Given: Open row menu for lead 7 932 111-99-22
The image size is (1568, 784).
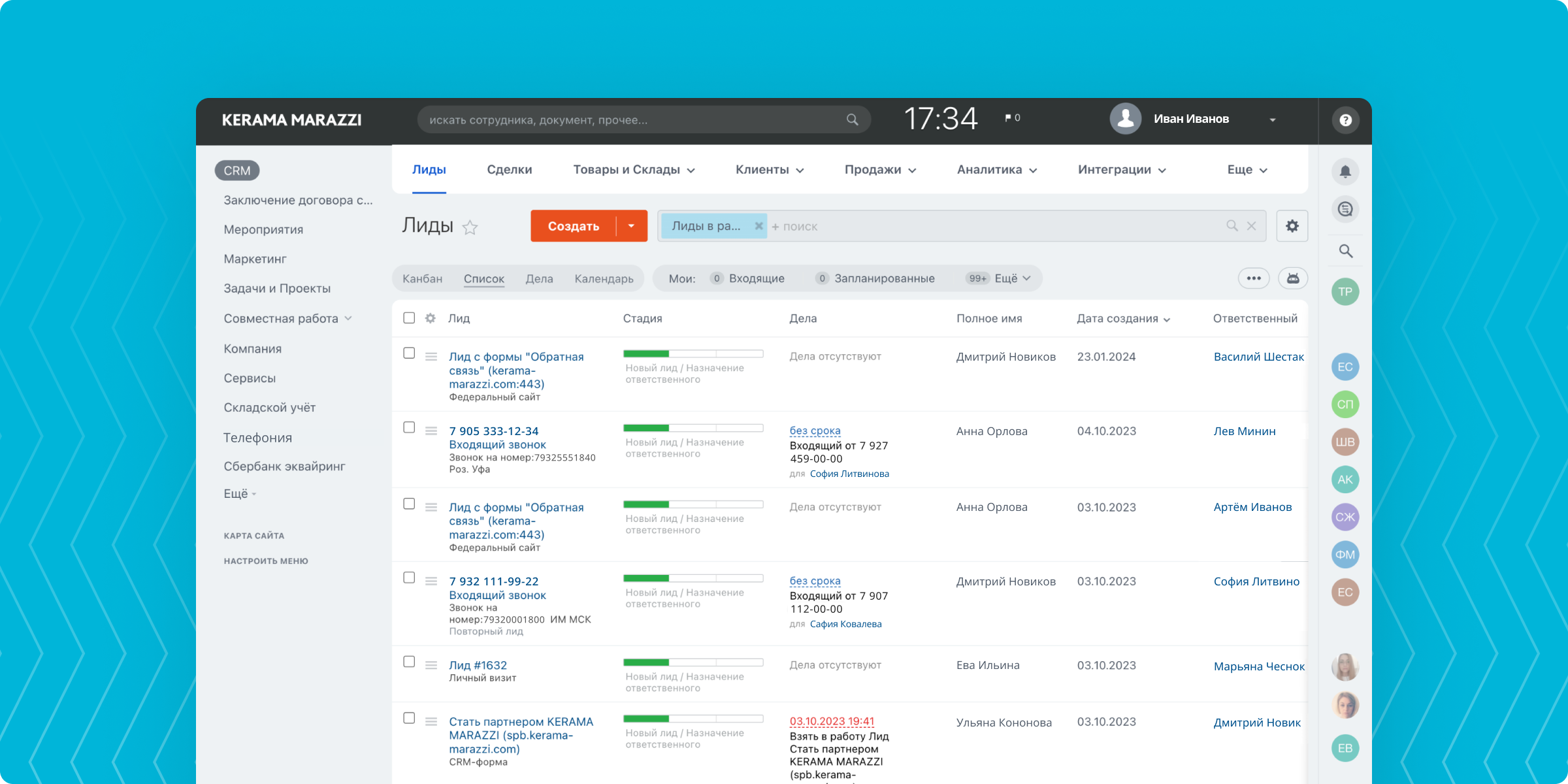Looking at the screenshot, I should point(431,581).
